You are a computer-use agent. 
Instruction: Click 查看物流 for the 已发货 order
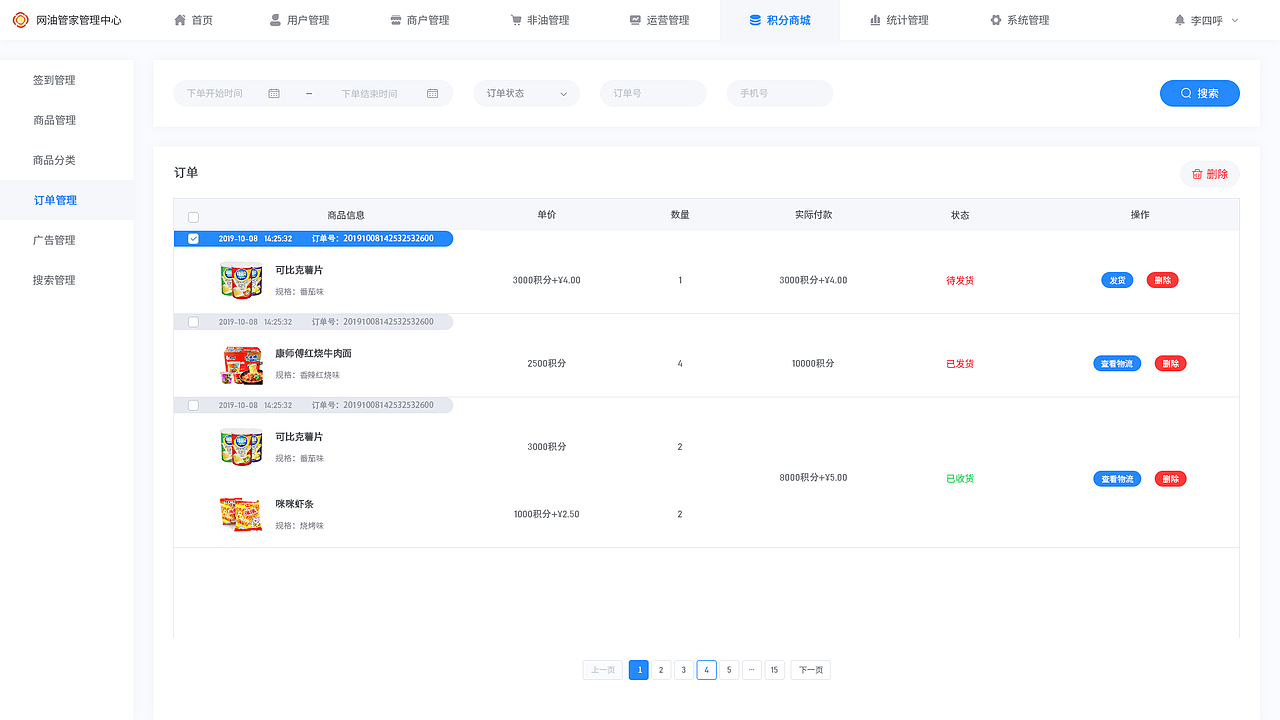pyautogui.click(x=1117, y=363)
